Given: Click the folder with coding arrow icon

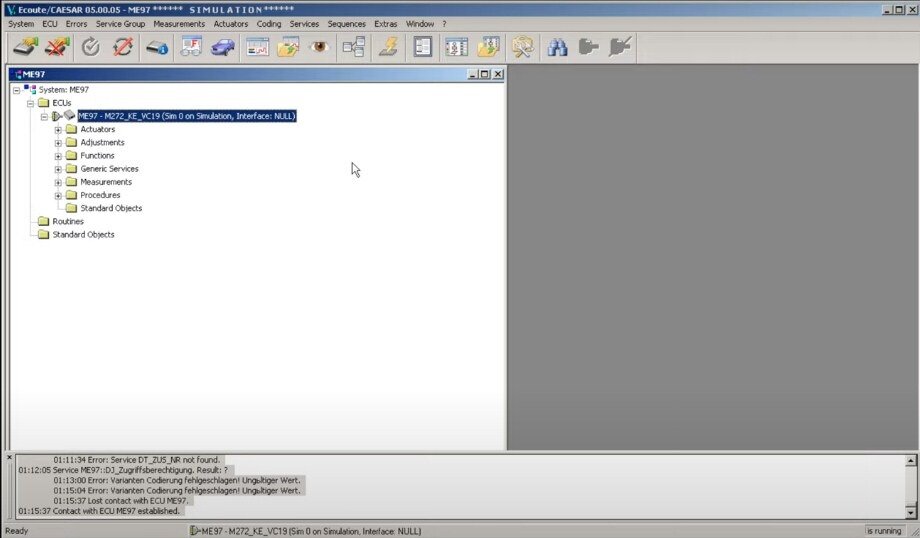Looking at the screenshot, I should 488,47.
